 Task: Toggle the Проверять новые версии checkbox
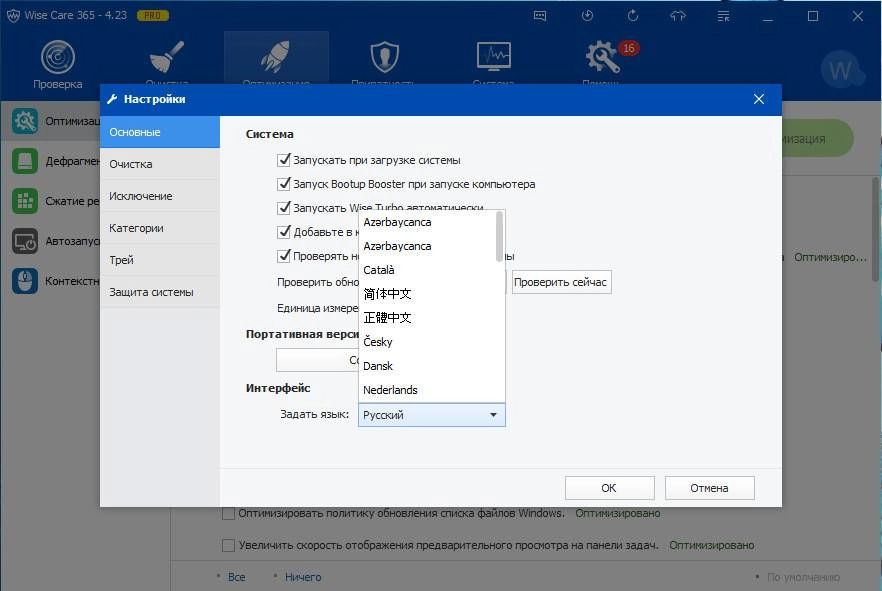point(284,255)
